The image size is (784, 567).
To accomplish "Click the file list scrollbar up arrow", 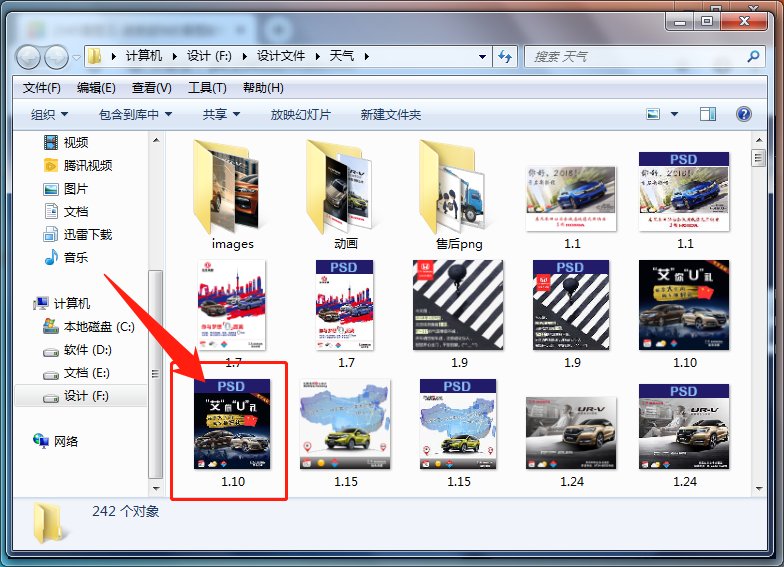I will 759,140.
